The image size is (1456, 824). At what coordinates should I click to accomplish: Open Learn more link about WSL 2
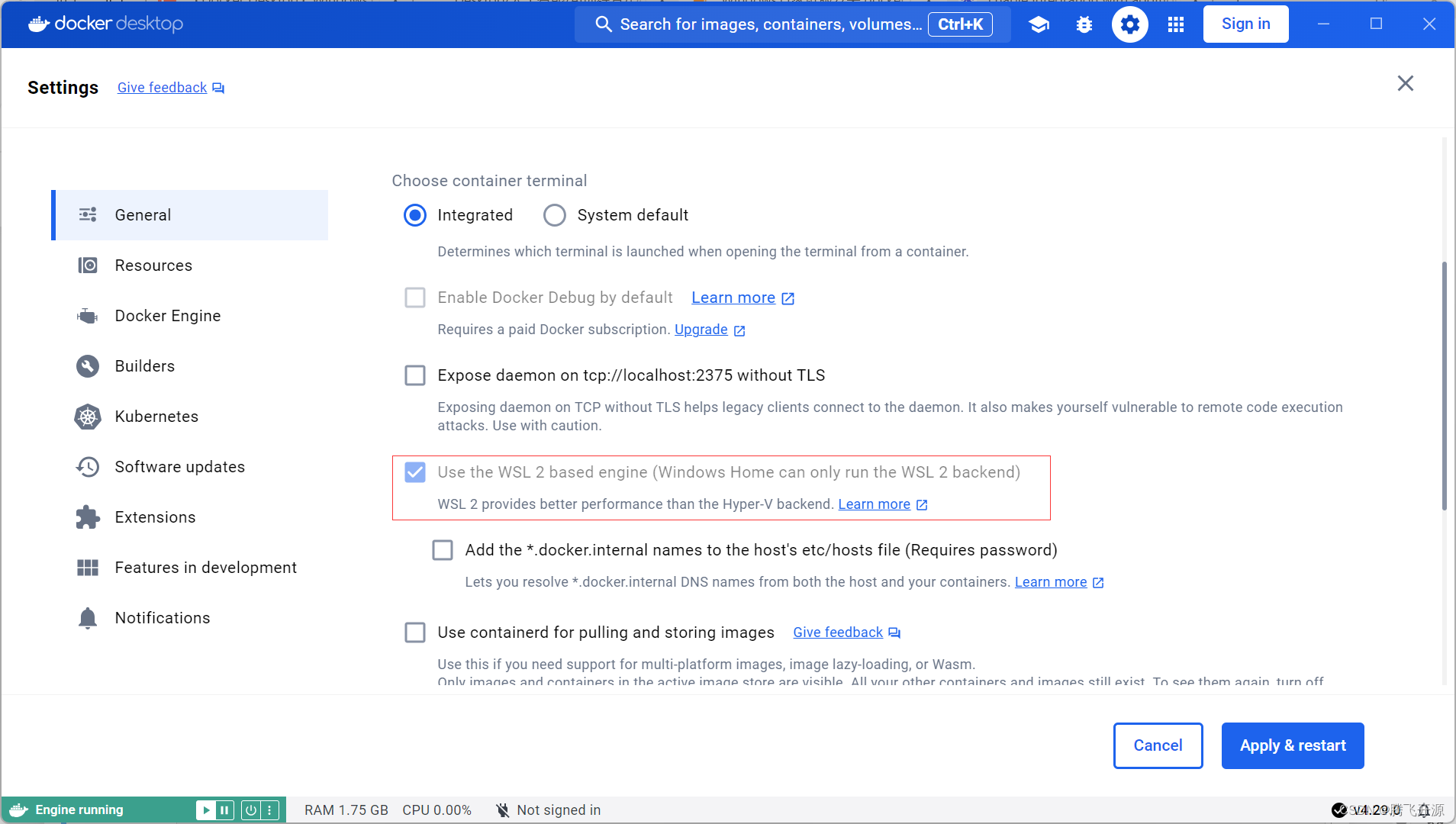pos(875,504)
